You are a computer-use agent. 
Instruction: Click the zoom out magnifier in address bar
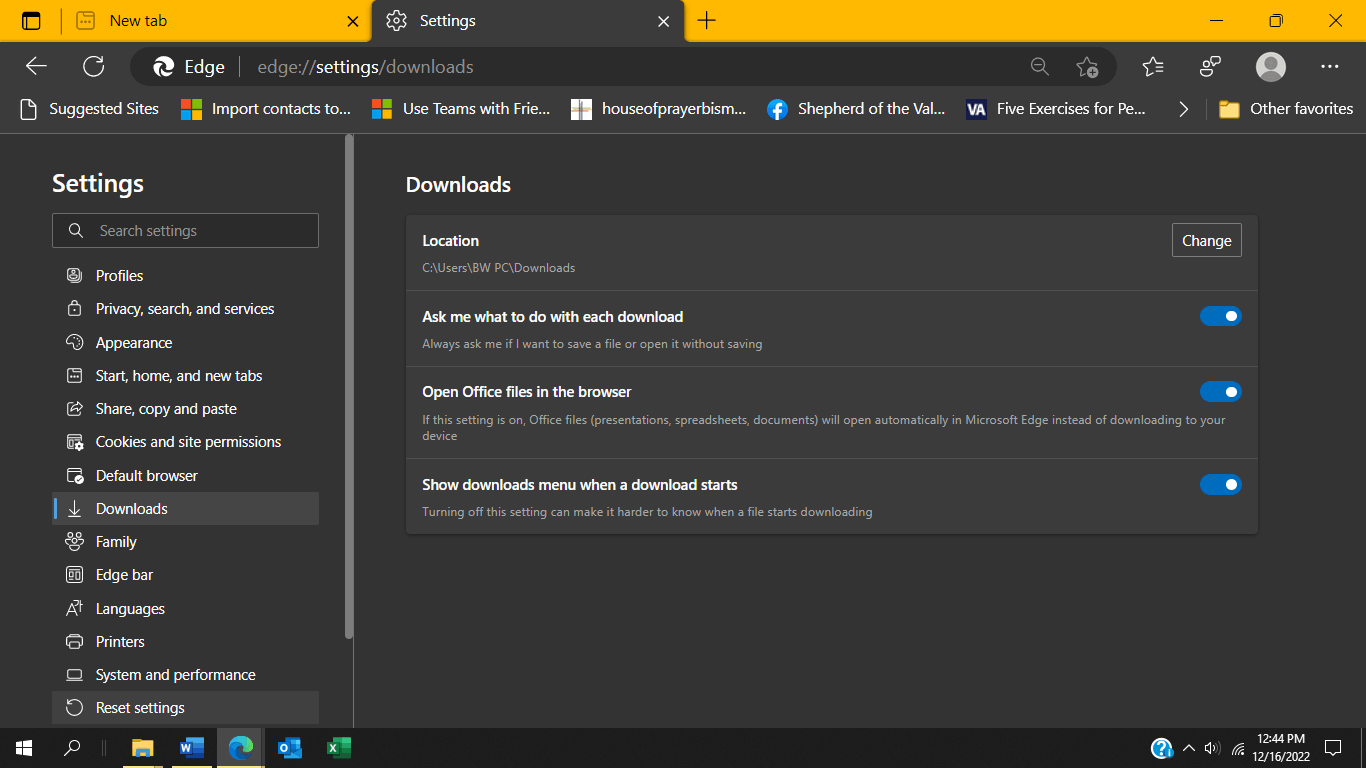[x=1040, y=67]
